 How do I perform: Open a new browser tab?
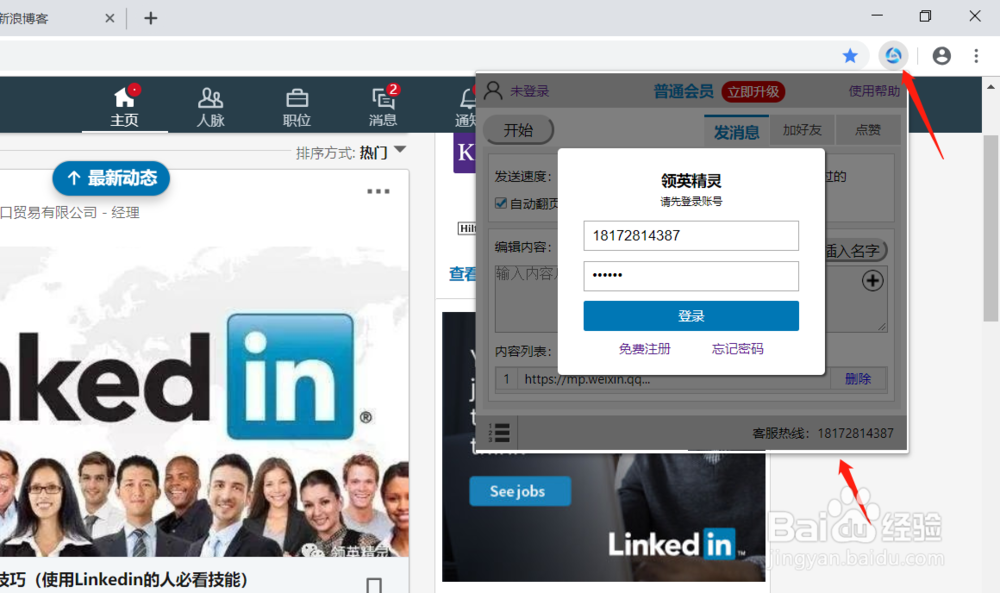tap(151, 18)
